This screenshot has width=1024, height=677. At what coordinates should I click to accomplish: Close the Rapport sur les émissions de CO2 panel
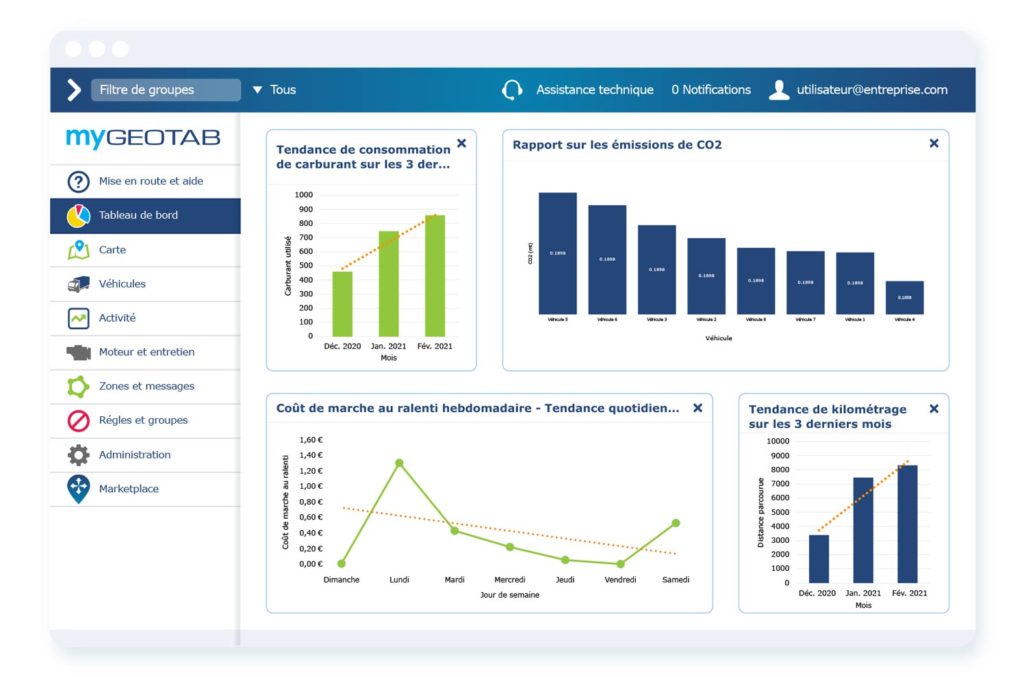click(x=934, y=144)
